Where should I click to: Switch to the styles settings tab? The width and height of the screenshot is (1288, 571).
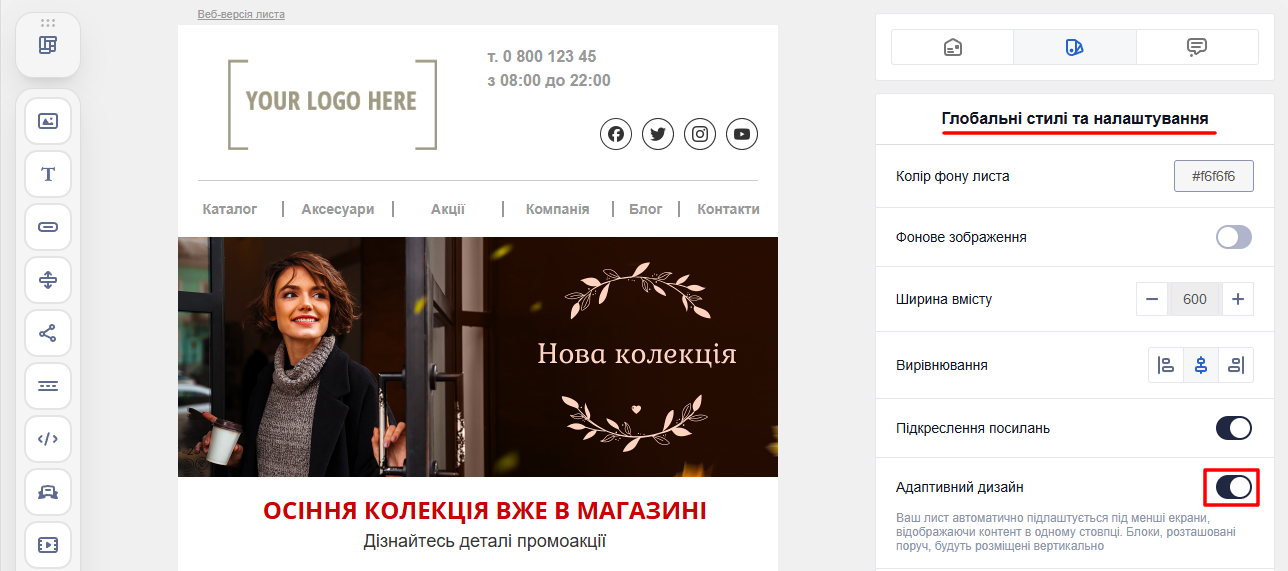(x=1075, y=47)
